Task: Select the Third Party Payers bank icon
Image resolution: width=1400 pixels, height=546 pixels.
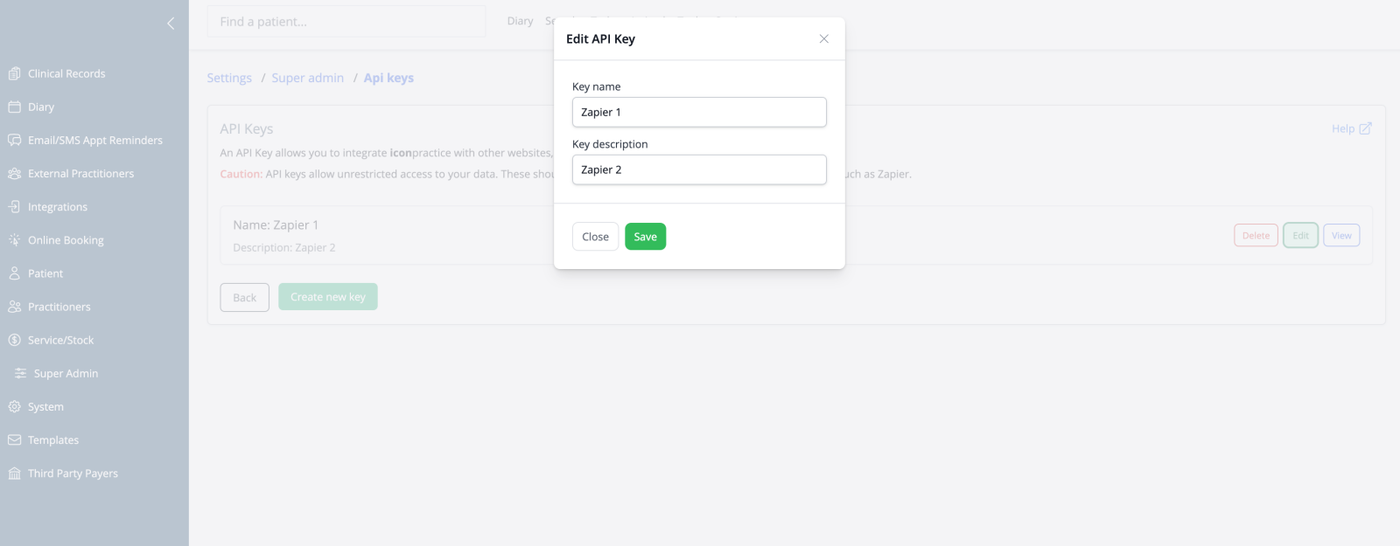Action: pyautogui.click(x=14, y=473)
